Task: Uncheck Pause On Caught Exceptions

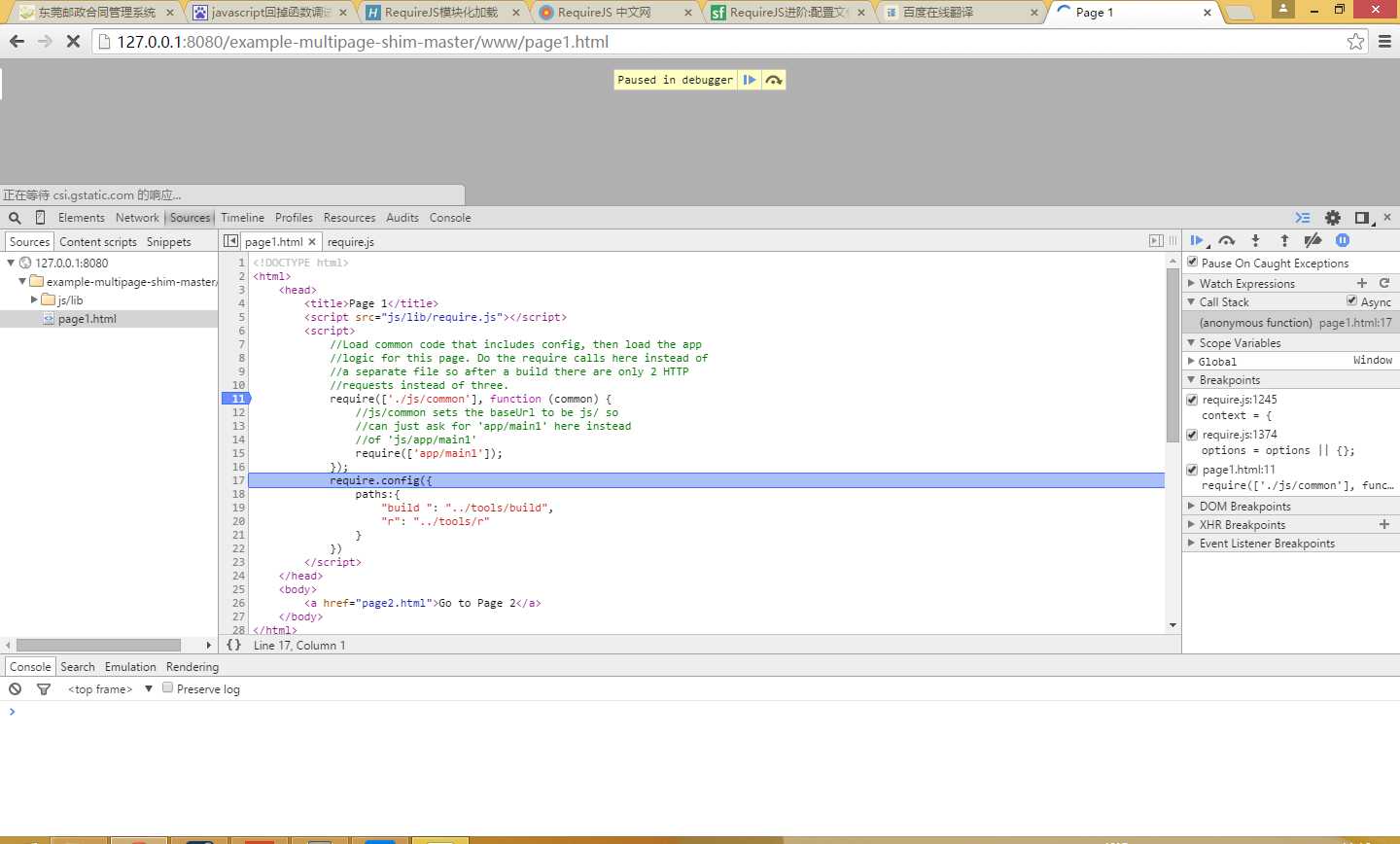Action: pyautogui.click(x=1193, y=262)
